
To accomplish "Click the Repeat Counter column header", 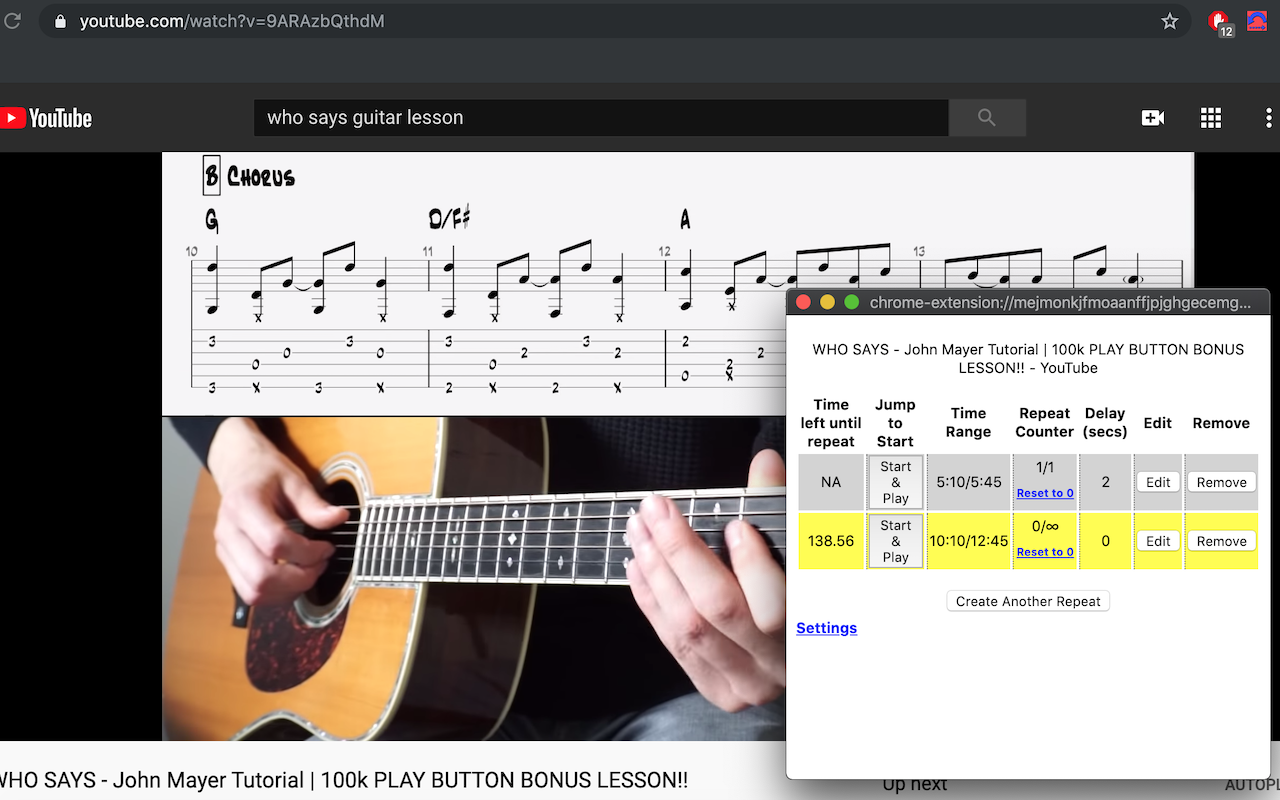I will click(1045, 423).
